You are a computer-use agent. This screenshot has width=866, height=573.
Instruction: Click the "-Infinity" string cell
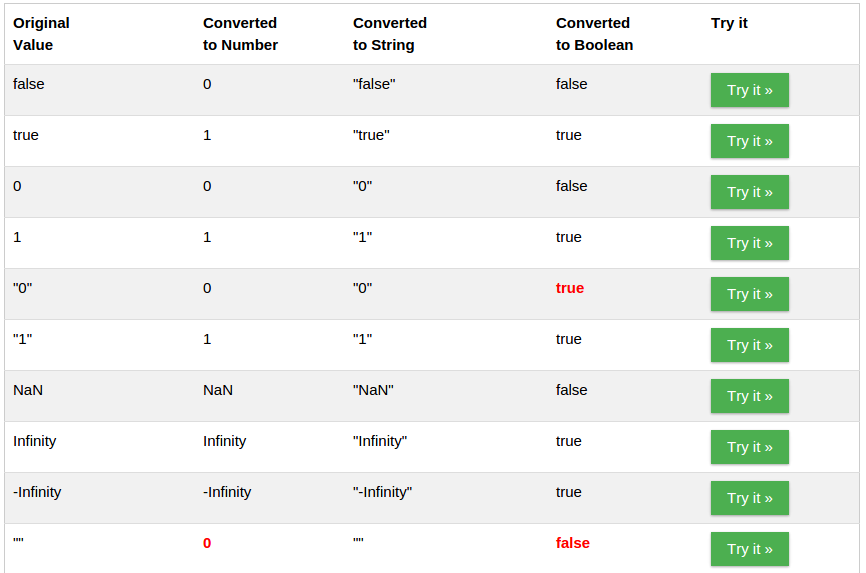pos(382,492)
